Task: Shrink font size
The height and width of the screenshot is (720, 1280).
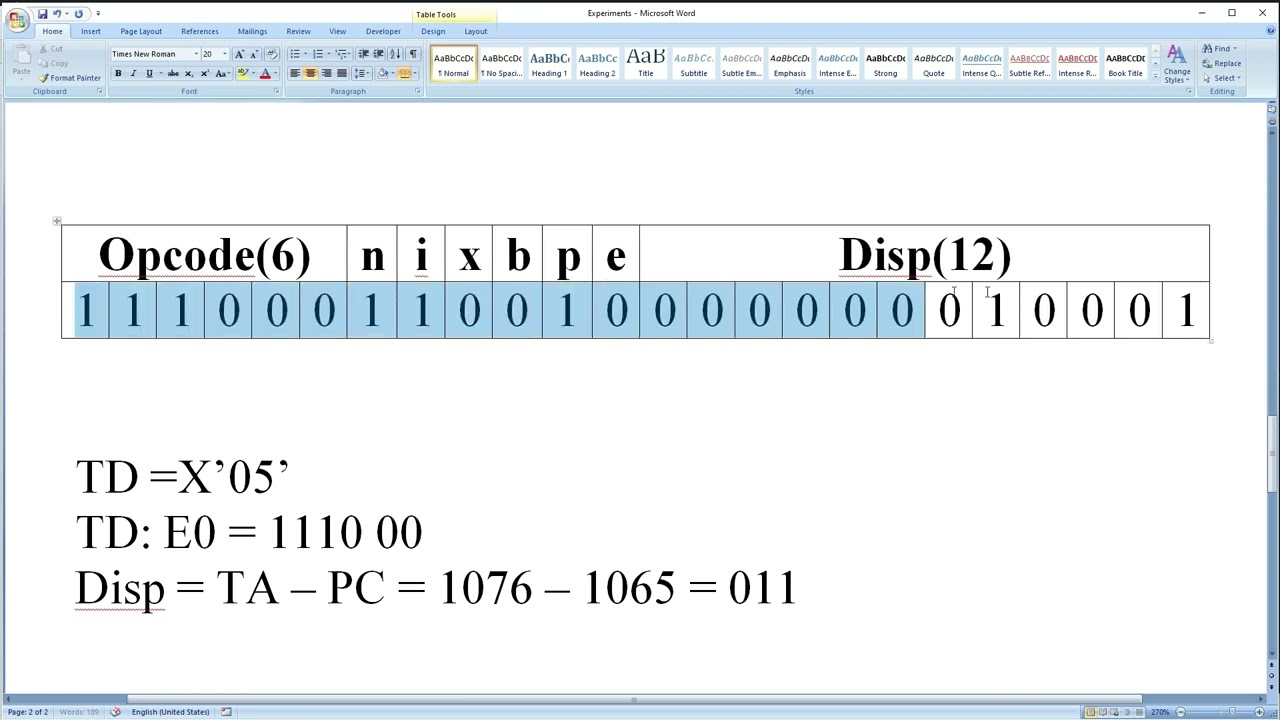Action: coord(254,54)
